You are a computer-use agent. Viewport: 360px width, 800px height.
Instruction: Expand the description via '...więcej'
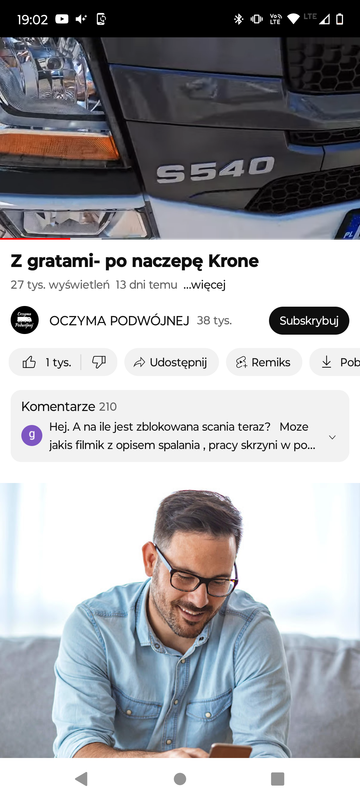point(204,285)
